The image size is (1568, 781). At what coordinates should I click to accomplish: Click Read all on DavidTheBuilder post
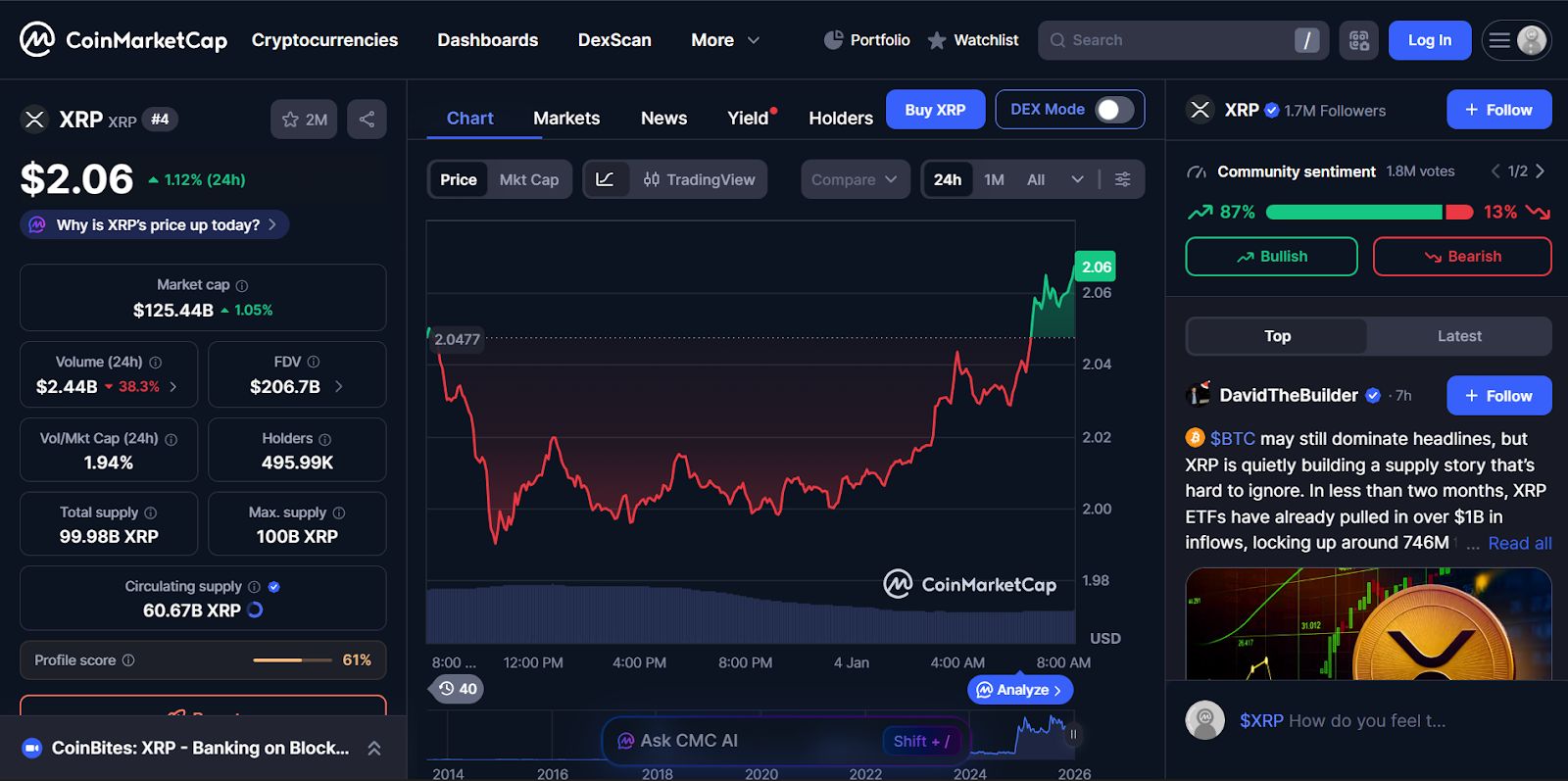(x=1520, y=543)
